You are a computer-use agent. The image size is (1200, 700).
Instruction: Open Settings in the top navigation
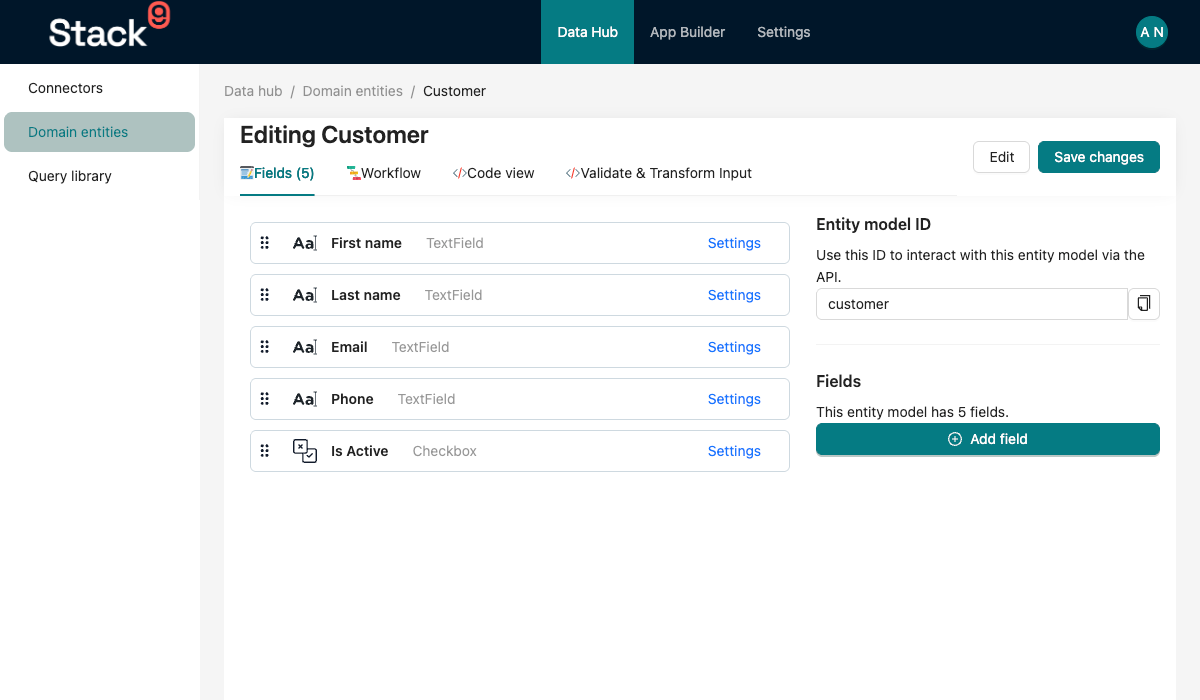[784, 32]
